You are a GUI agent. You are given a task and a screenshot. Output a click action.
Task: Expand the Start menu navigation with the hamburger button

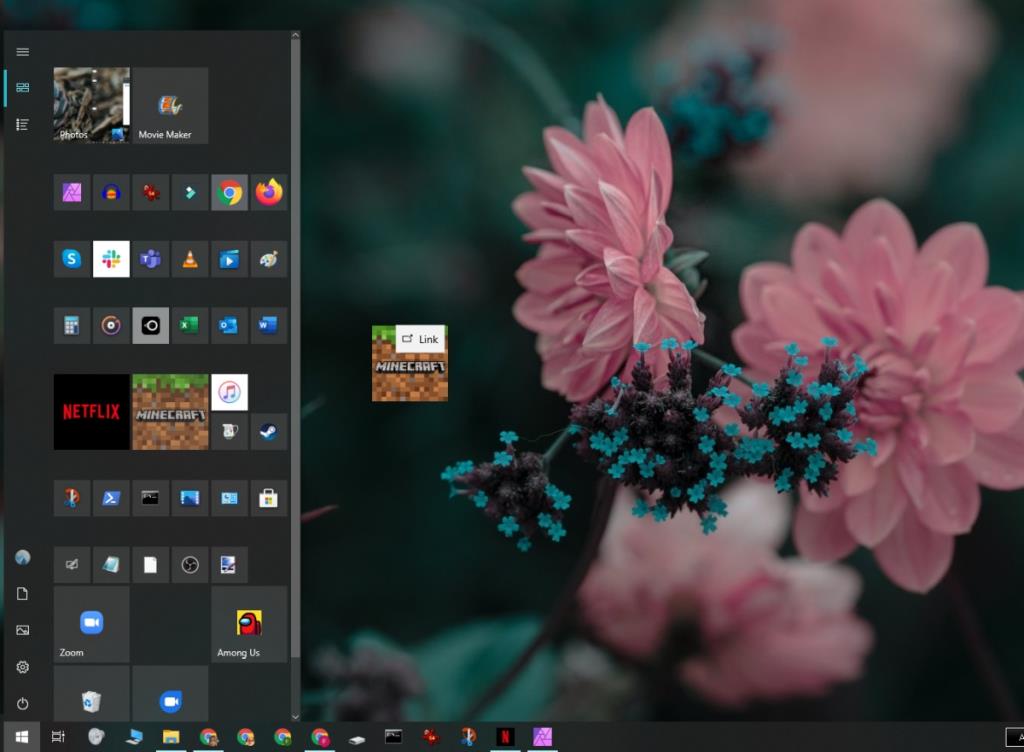[22, 51]
